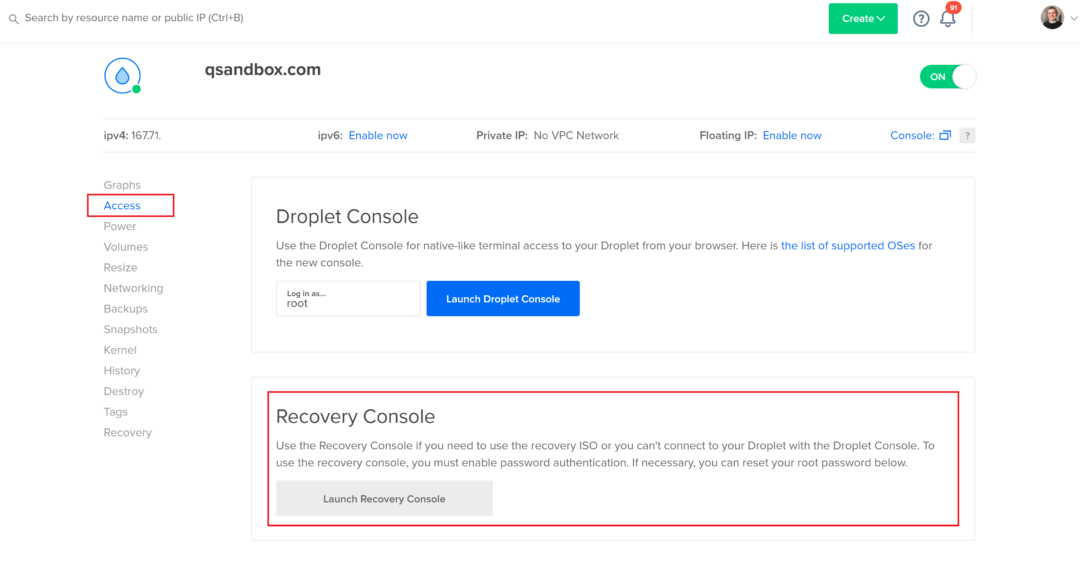The width and height of the screenshot is (1080, 562).
Task: Click the search magnifier icon
Action: click(x=13, y=18)
